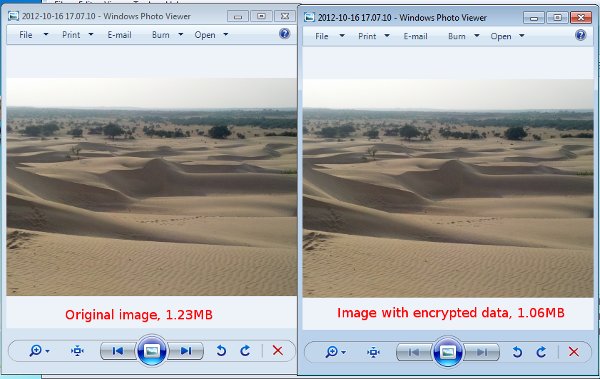This screenshot has height=379, width=600.
Task: Play slide show in left viewer
Action: point(152,351)
